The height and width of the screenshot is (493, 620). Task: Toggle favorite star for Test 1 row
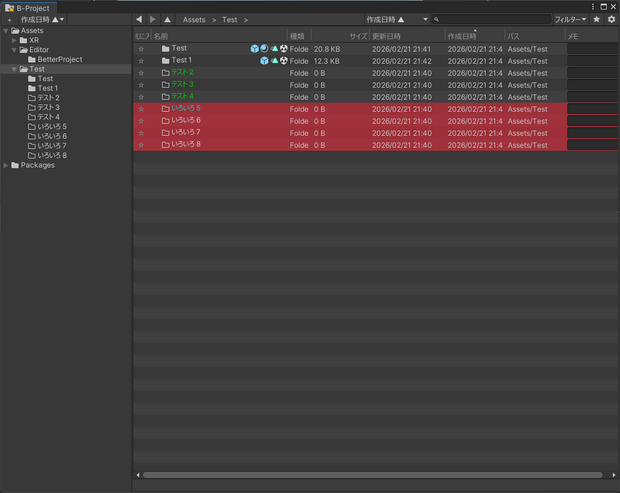141,61
